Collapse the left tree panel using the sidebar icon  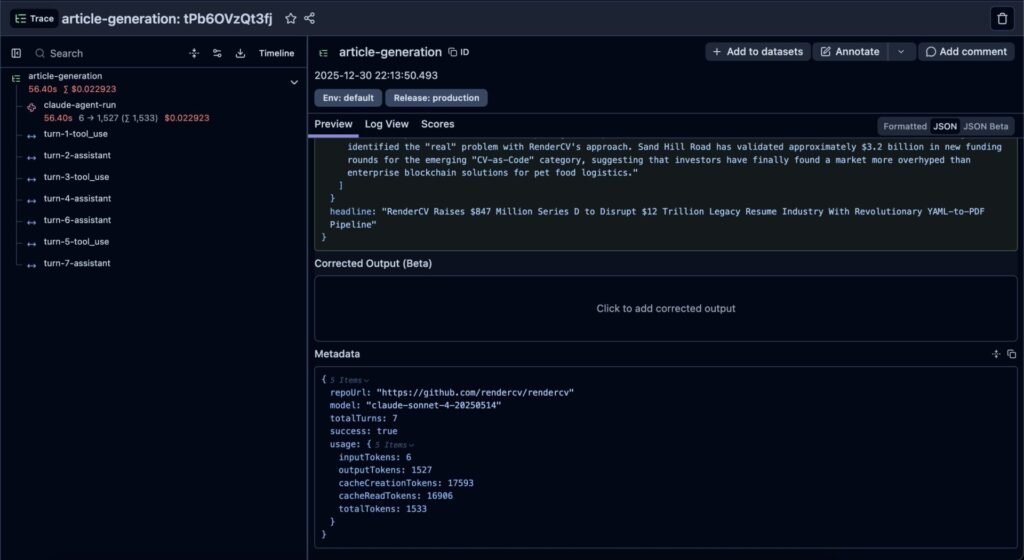click(x=16, y=53)
